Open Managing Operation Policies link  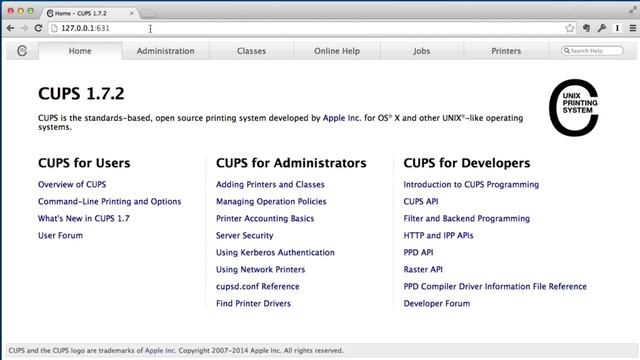(x=271, y=202)
